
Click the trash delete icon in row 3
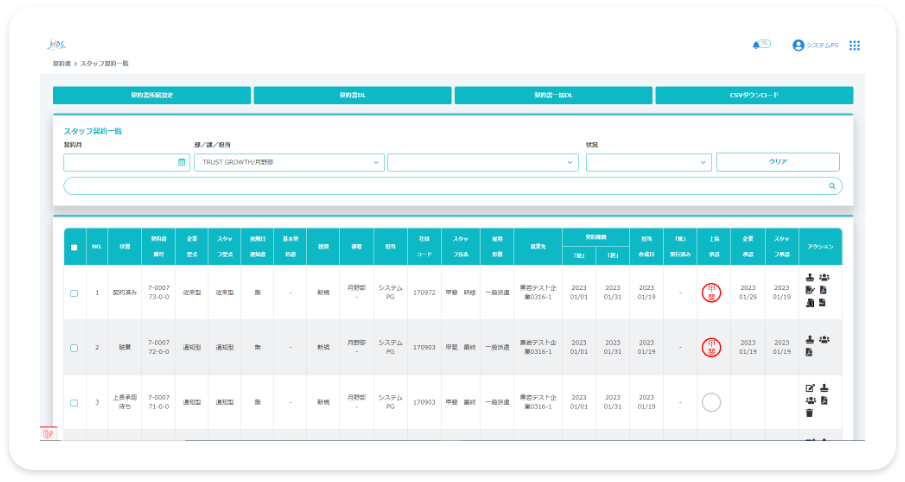tap(810, 412)
